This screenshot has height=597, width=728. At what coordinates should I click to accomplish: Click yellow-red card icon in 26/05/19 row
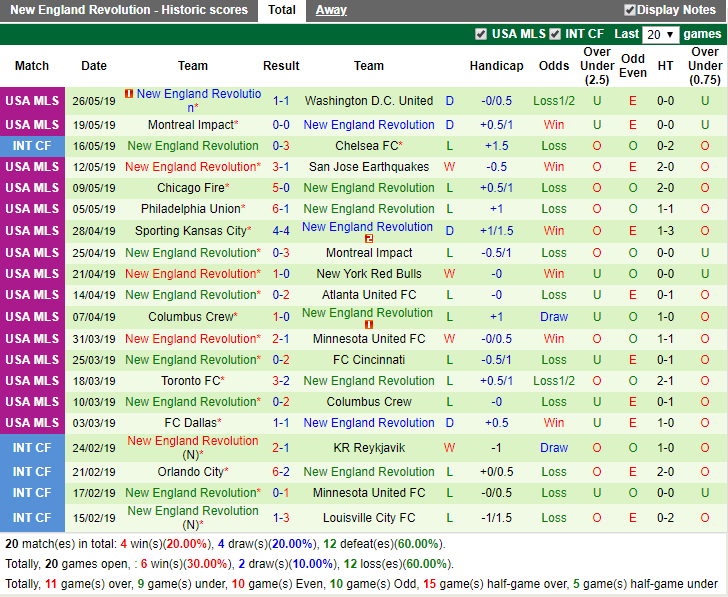tap(129, 94)
